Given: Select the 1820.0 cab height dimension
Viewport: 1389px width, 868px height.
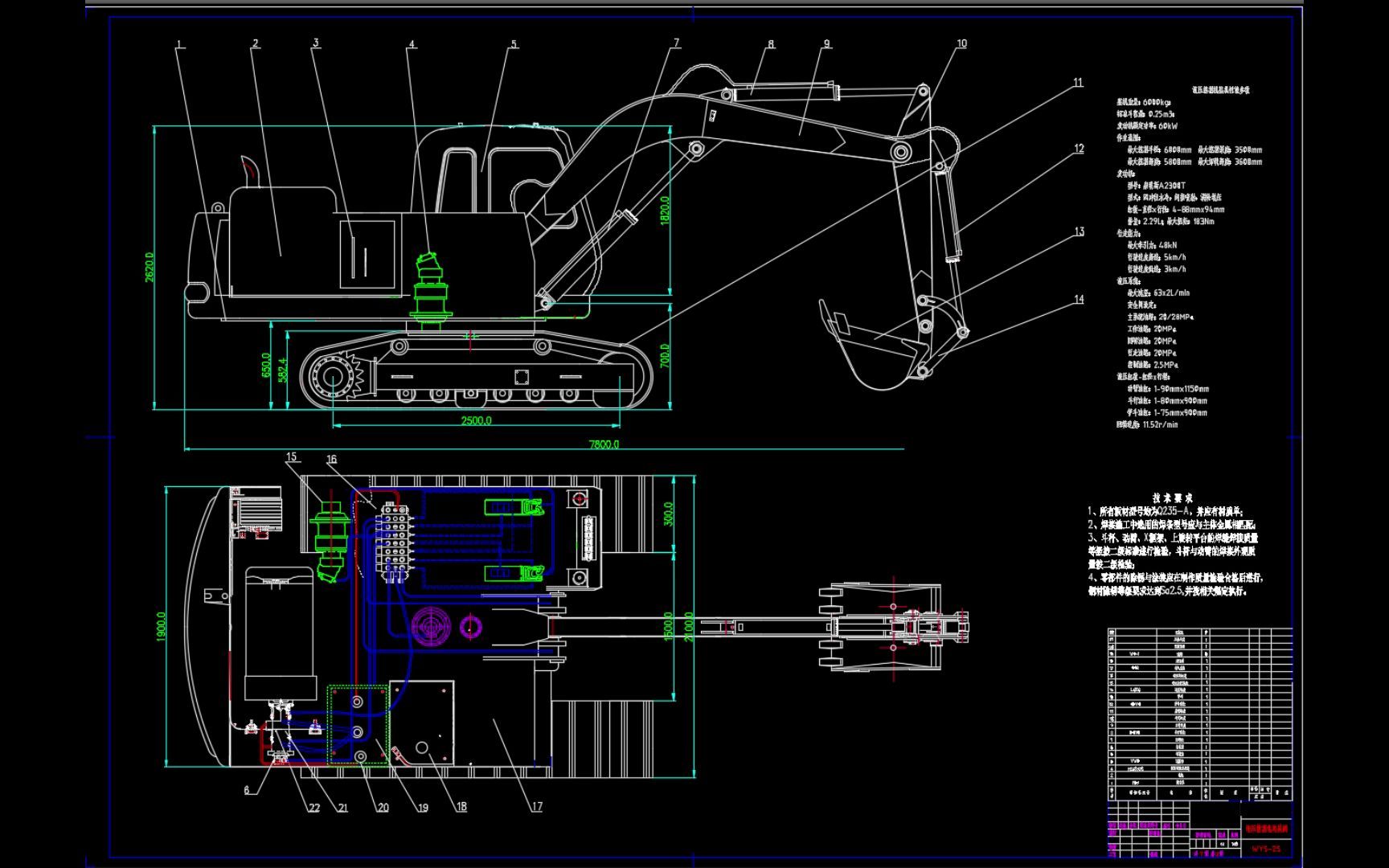Looking at the screenshot, I should (x=664, y=211).
